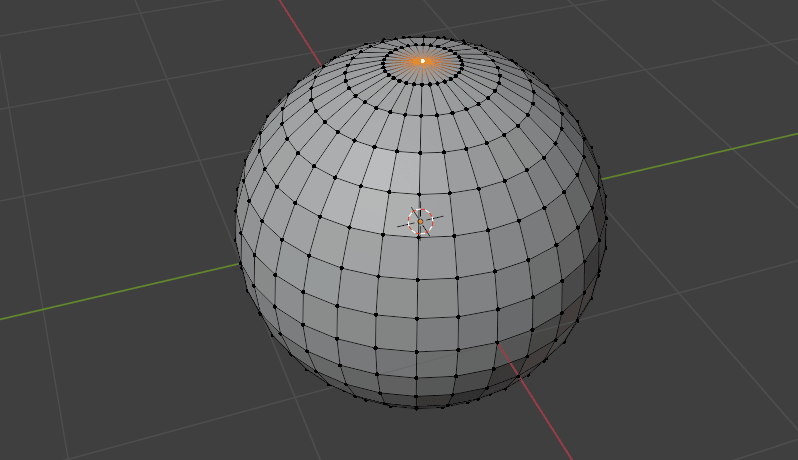The width and height of the screenshot is (798, 460).
Task: Click the bottom-most vertex of the sphere
Action: 417,407
